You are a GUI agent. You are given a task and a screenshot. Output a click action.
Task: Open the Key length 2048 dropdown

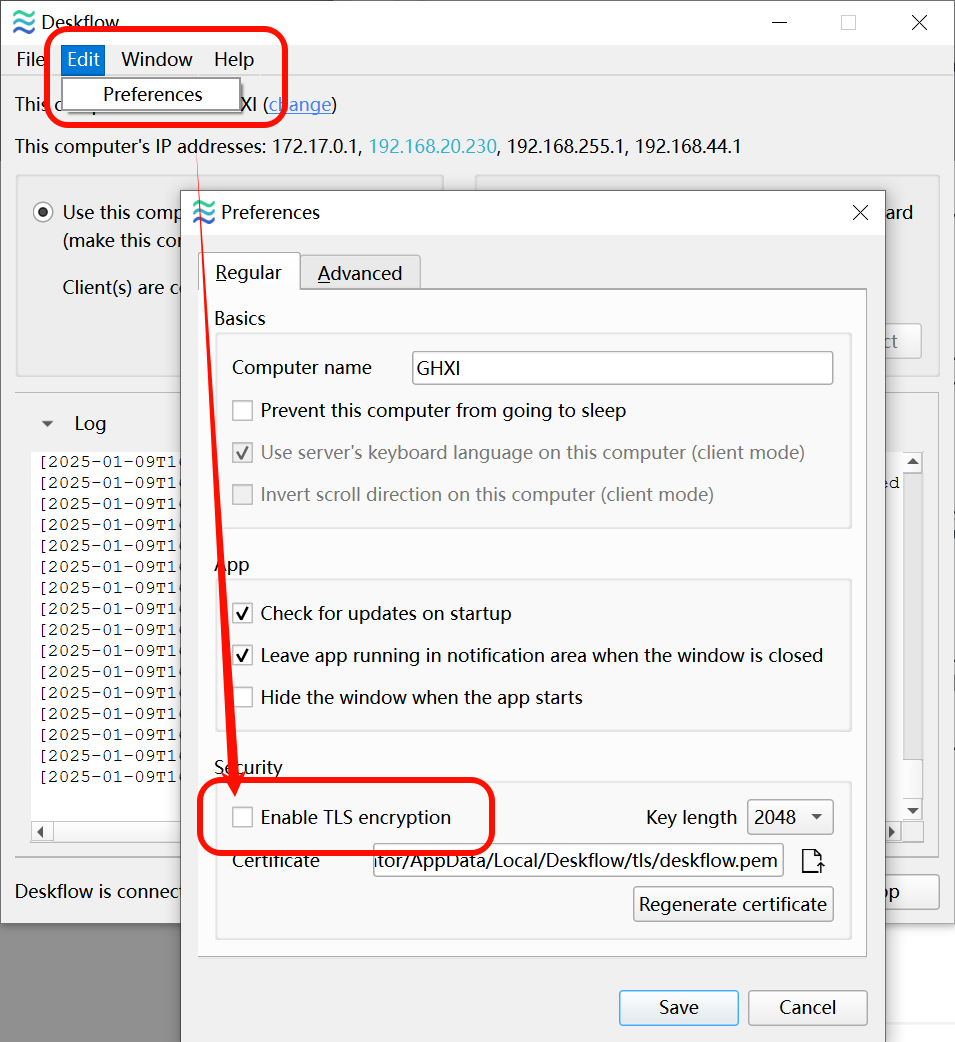point(790,817)
